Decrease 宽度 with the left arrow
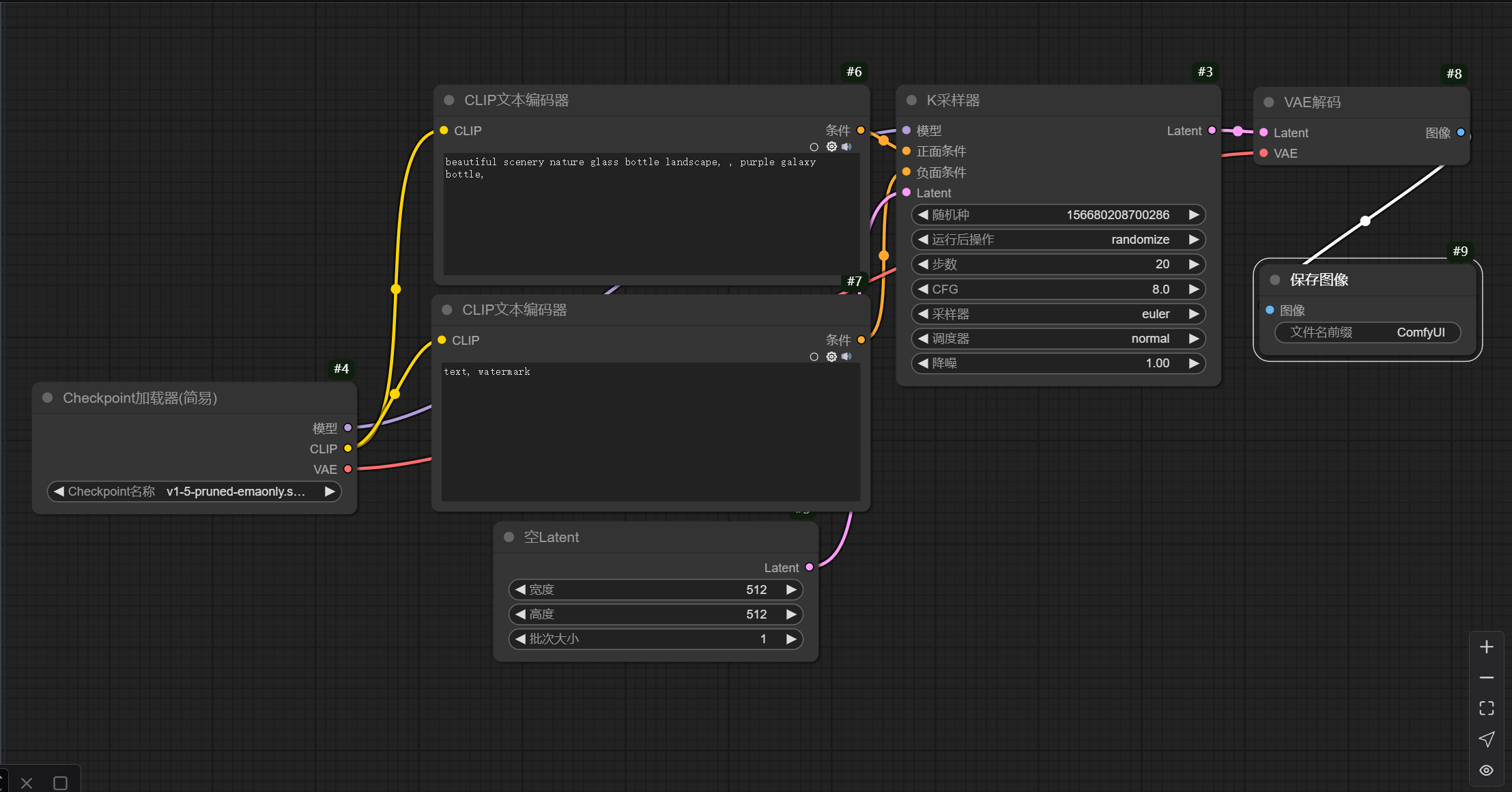This screenshot has width=1512, height=792. (521, 589)
